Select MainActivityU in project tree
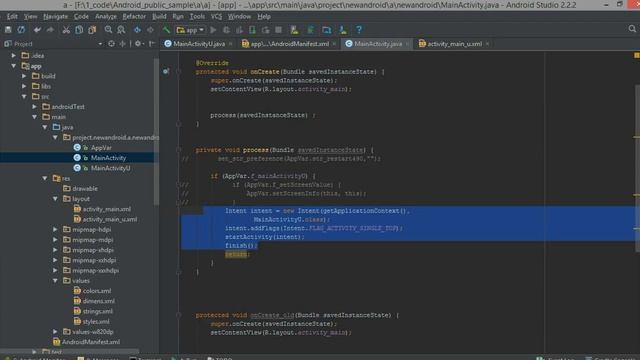Screen dimensions: 640x360 (110, 168)
